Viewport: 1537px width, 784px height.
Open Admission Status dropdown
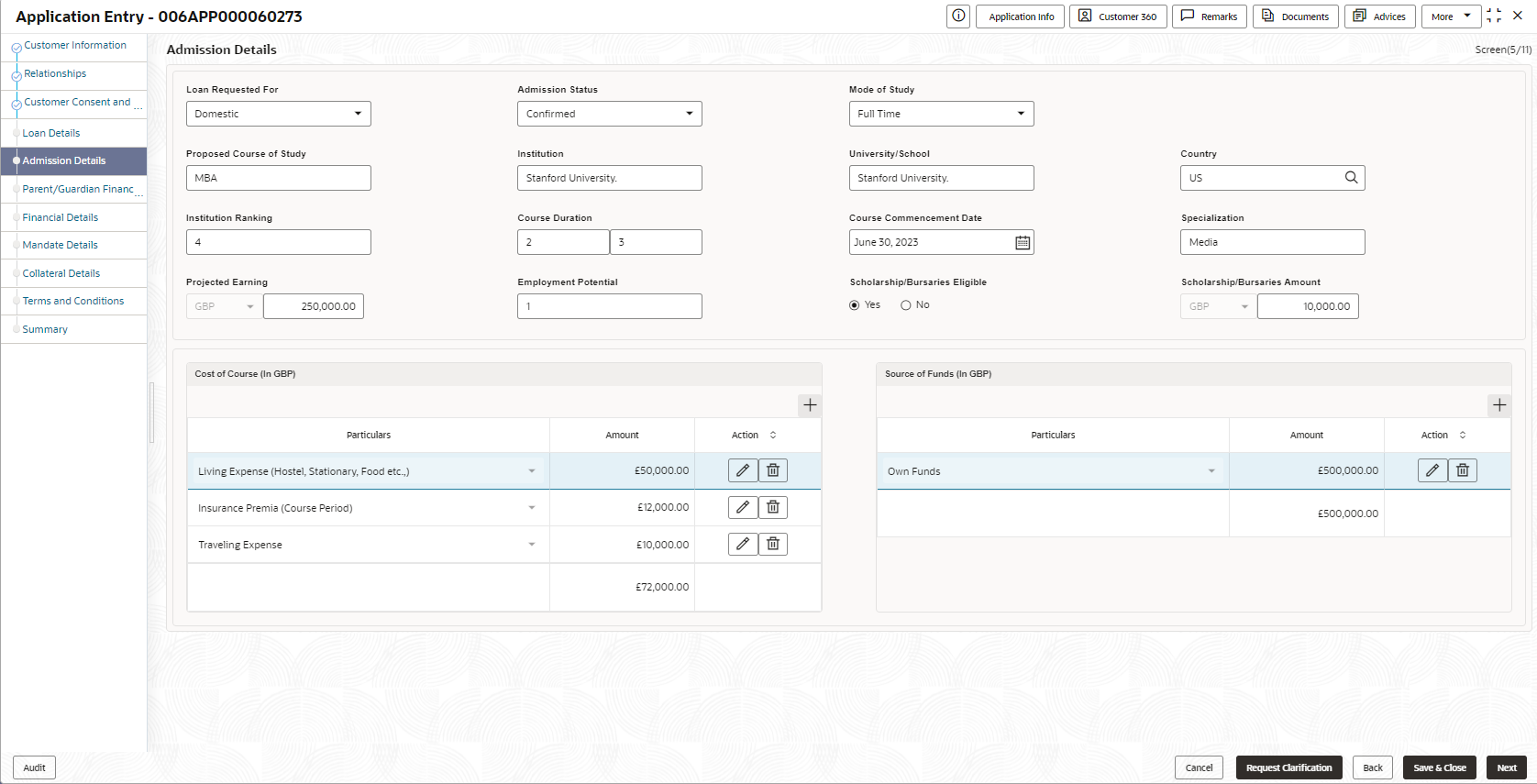pyautogui.click(x=610, y=114)
